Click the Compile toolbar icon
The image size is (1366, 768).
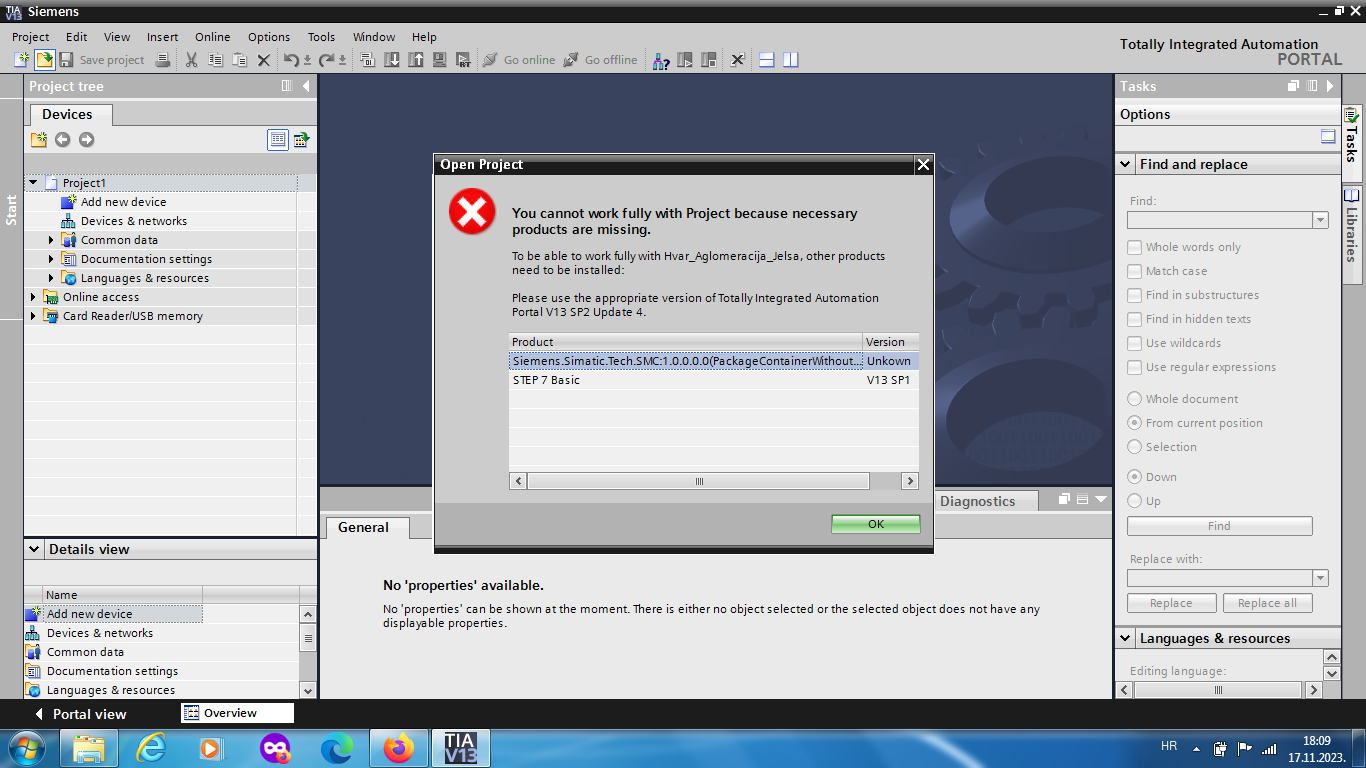pos(367,60)
